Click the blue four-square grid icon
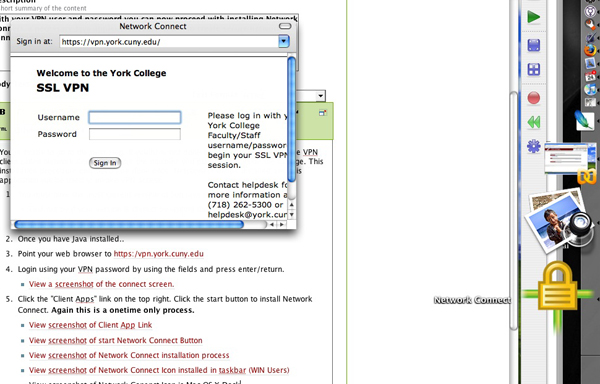The image size is (600, 384). pos(533,69)
